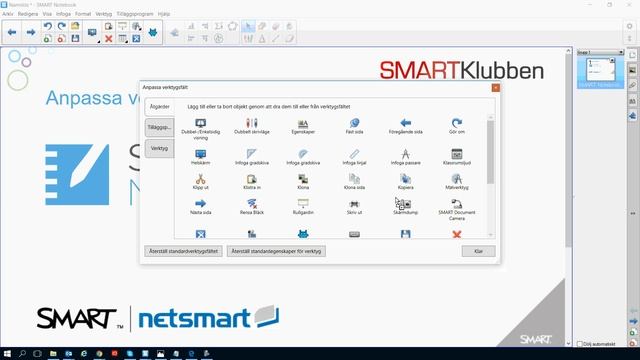
Task: Select the Fäst sida icon
Action: (354, 123)
